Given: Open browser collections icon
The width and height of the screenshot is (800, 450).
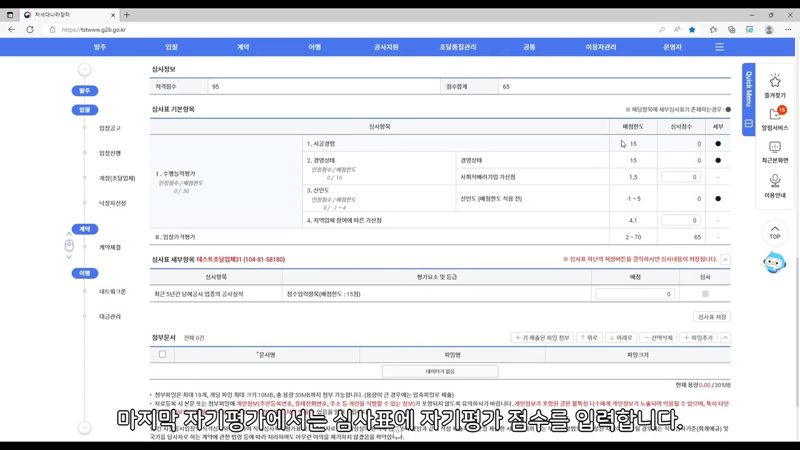Looking at the screenshot, I should coord(732,30).
